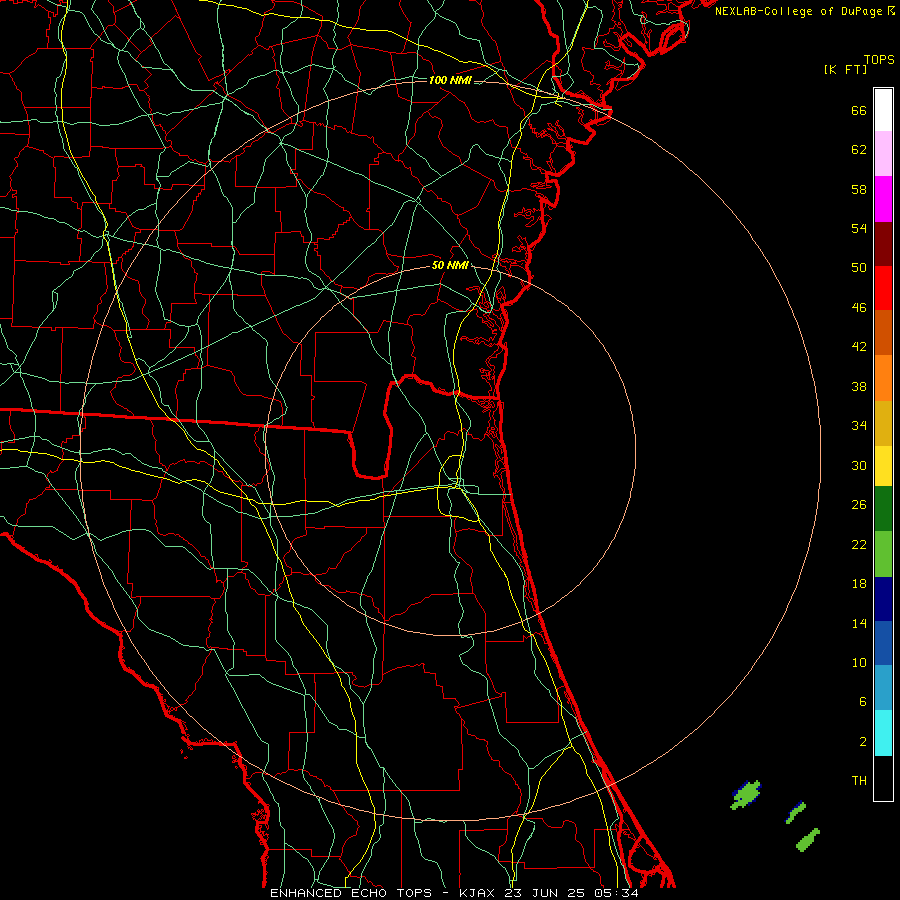The width and height of the screenshot is (900, 900).
Task: Click the navy blue legend swatch
Action: tap(883, 599)
